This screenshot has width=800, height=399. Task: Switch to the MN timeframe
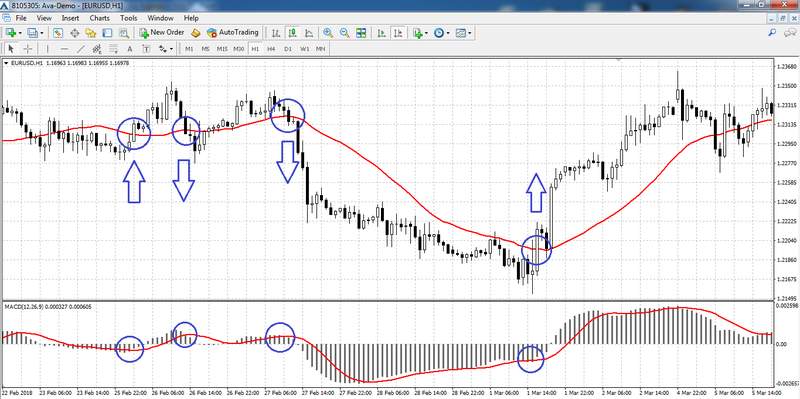[320, 49]
